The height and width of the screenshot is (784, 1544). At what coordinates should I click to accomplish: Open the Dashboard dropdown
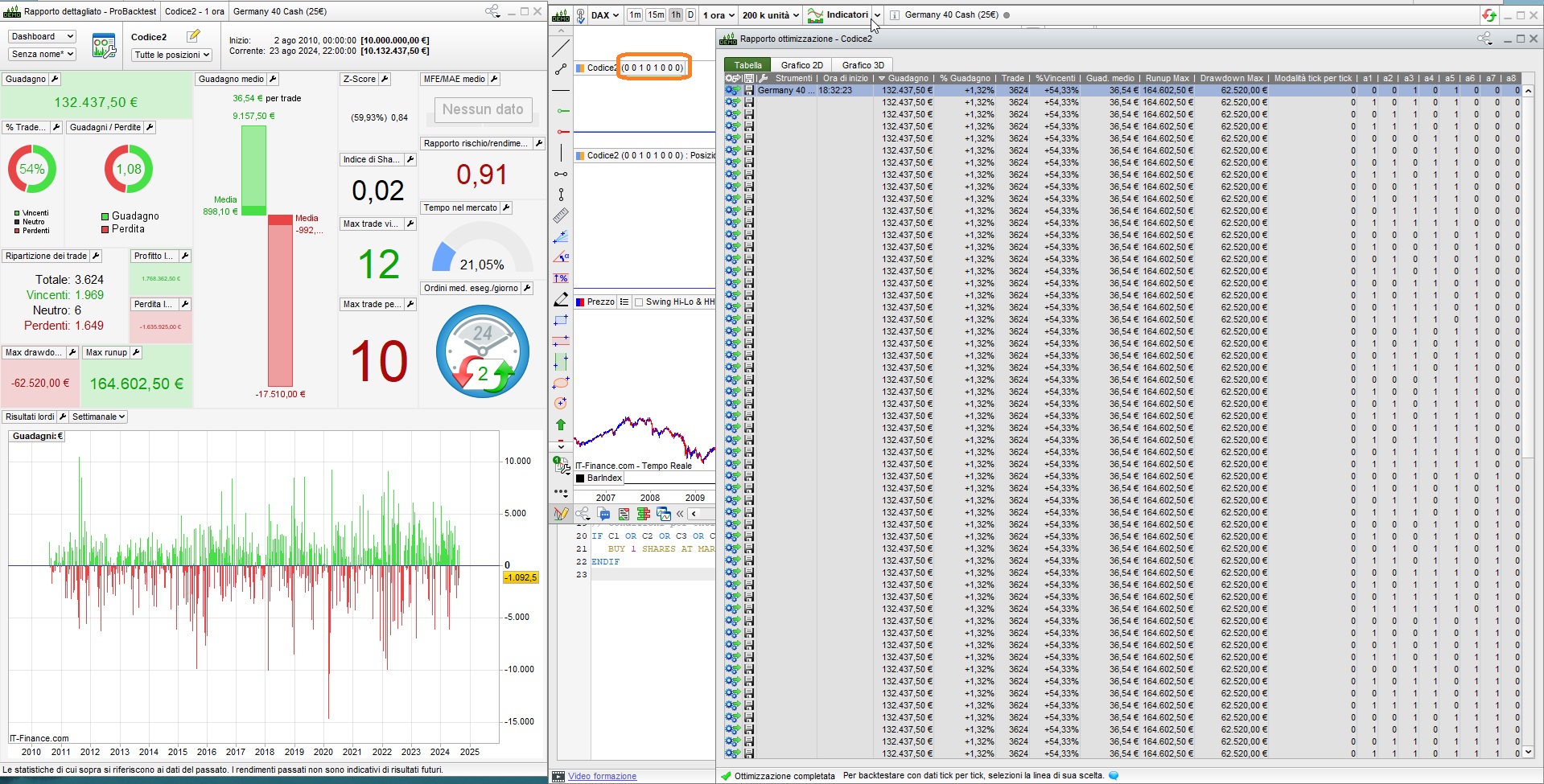coord(43,36)
